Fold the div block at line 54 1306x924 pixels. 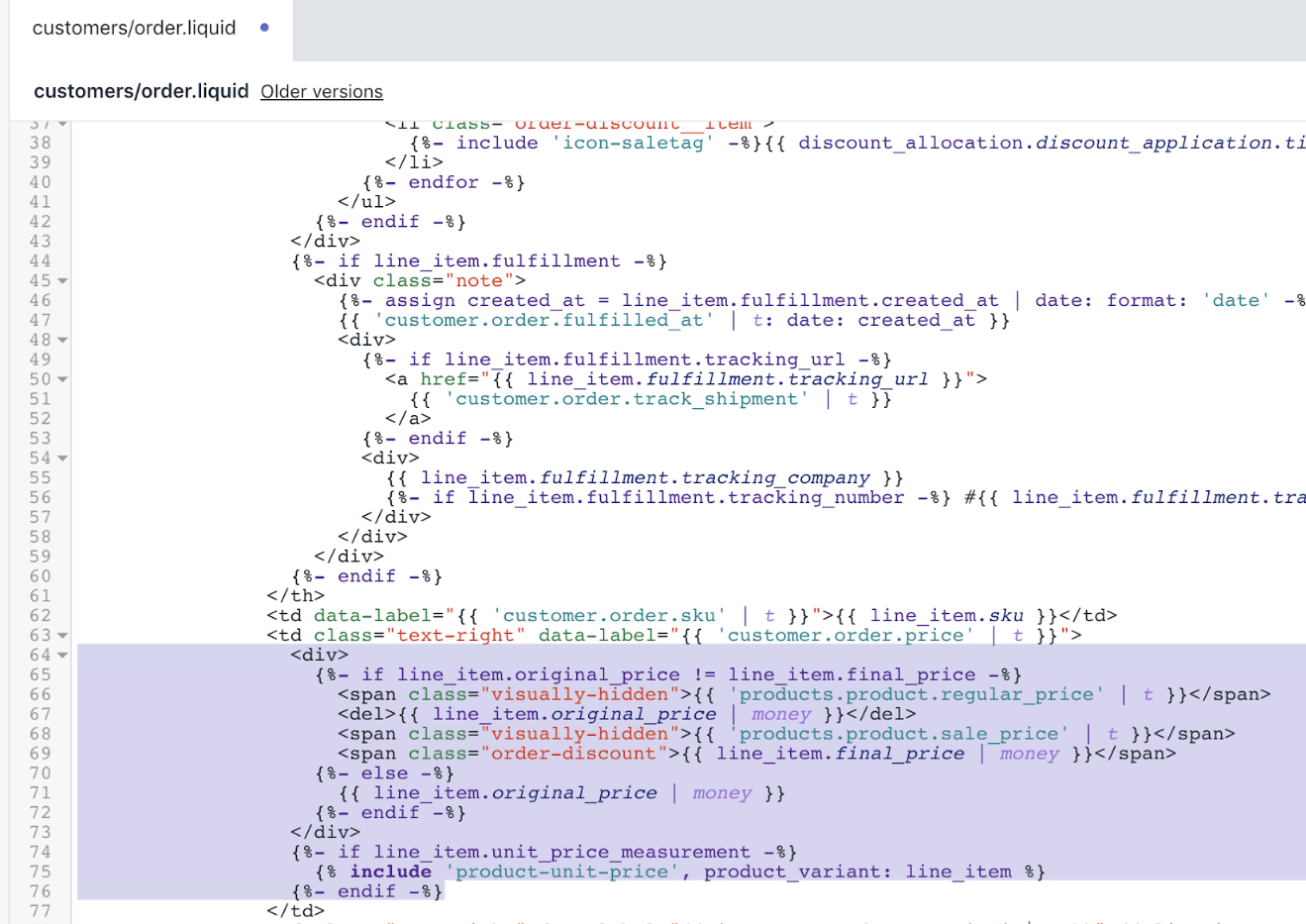tap(62, 459)
